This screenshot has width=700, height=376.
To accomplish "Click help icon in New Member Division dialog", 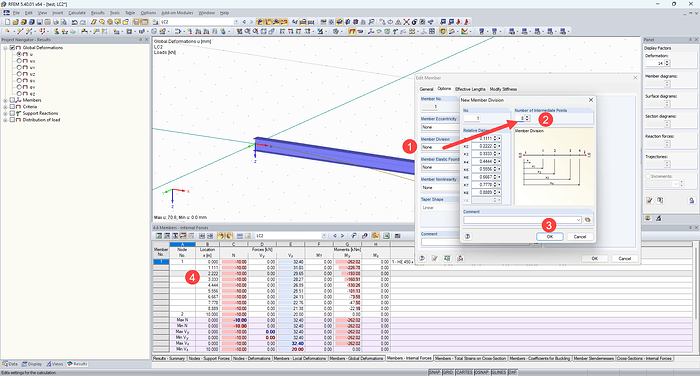I will coord(467,236).
